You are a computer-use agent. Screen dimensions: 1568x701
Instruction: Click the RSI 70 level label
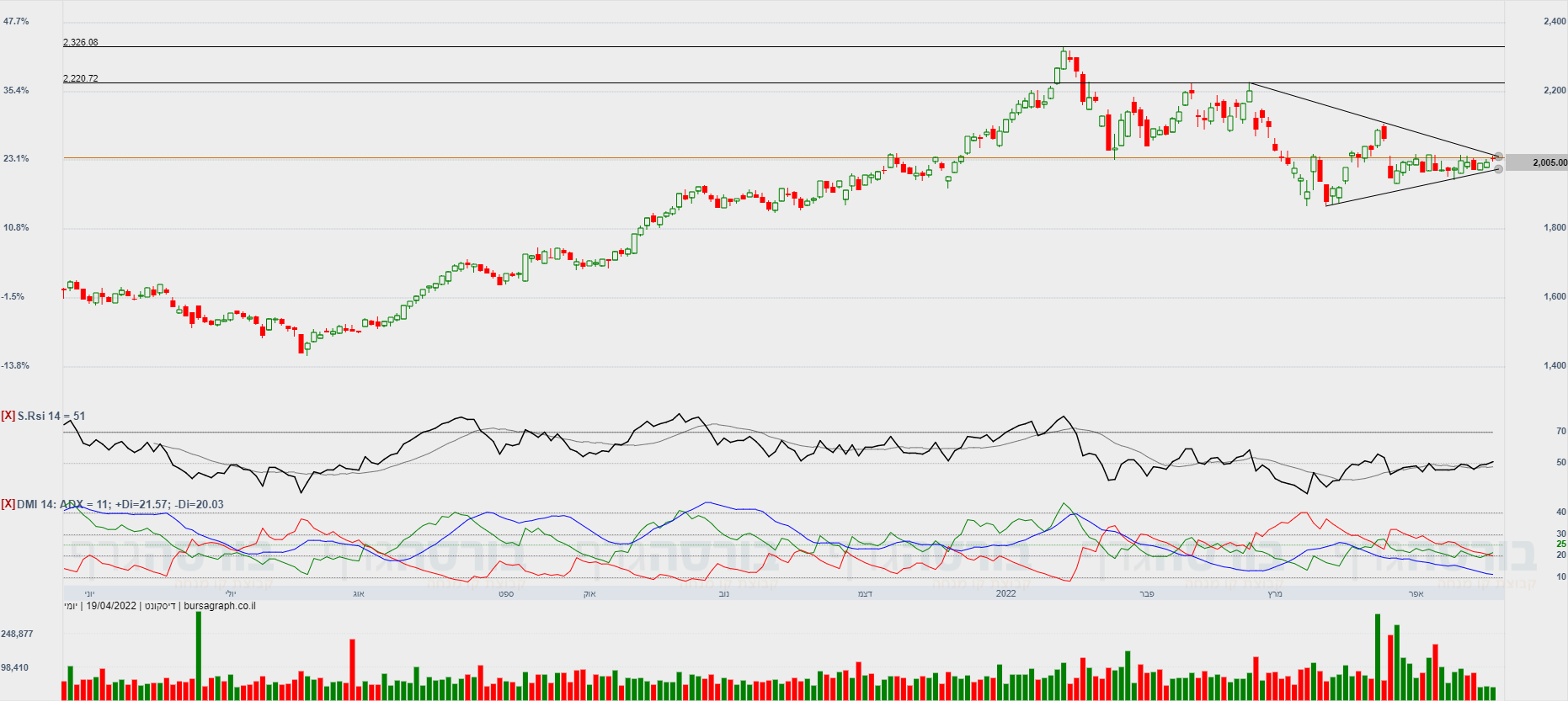point(1561,431)
